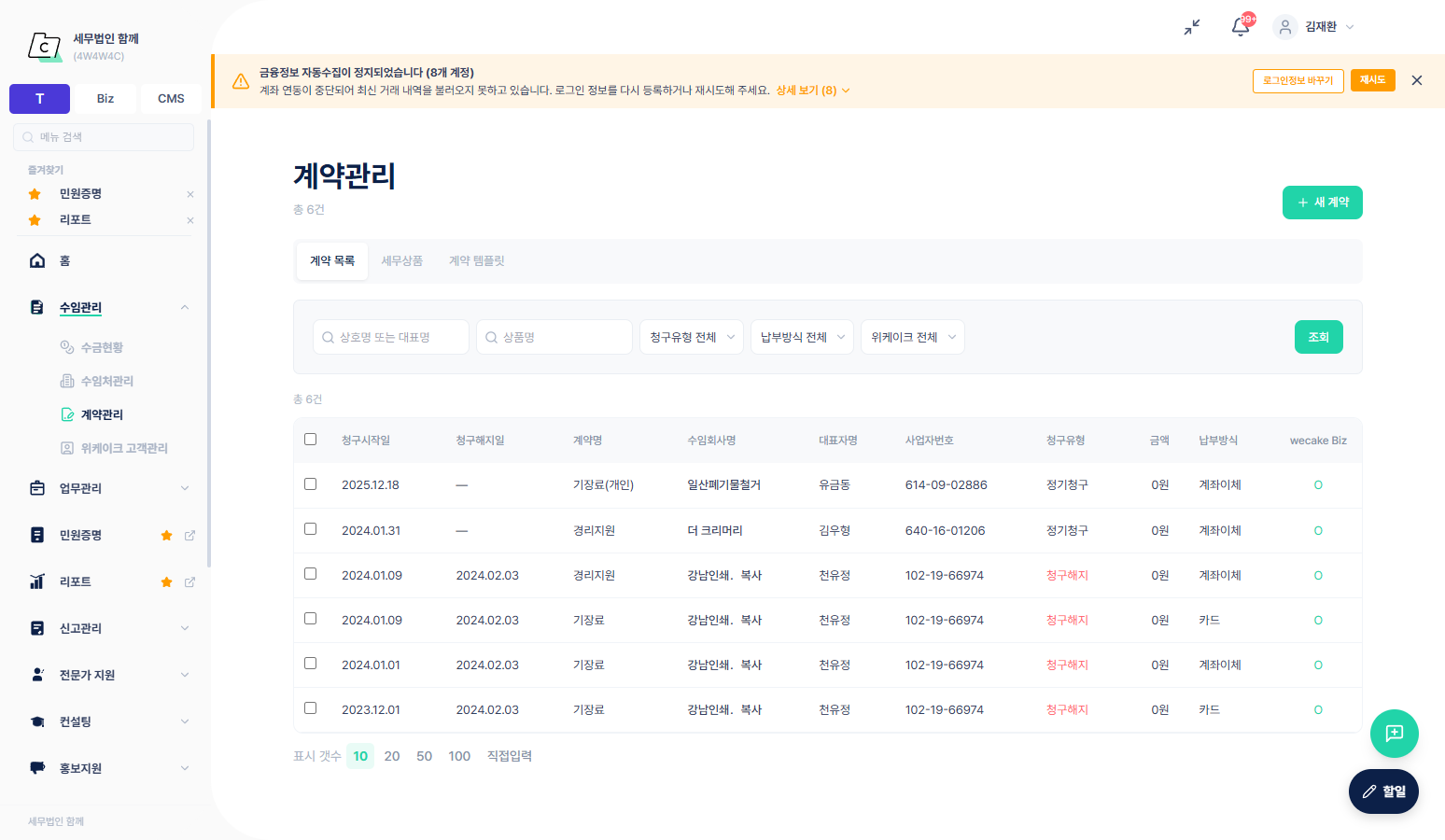Click the 수임처관리 building icon
The height and width of the screenshot is (840, 1445).
67,381
